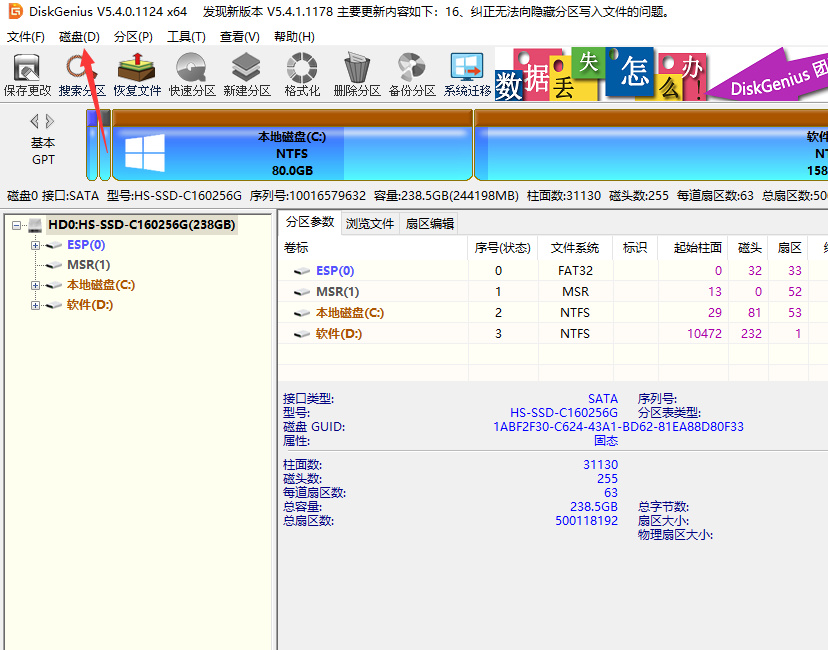Click the 删除分区 (Delete Partition) trash icon
The height and width of the screenshot is (650, 828).
356,75
